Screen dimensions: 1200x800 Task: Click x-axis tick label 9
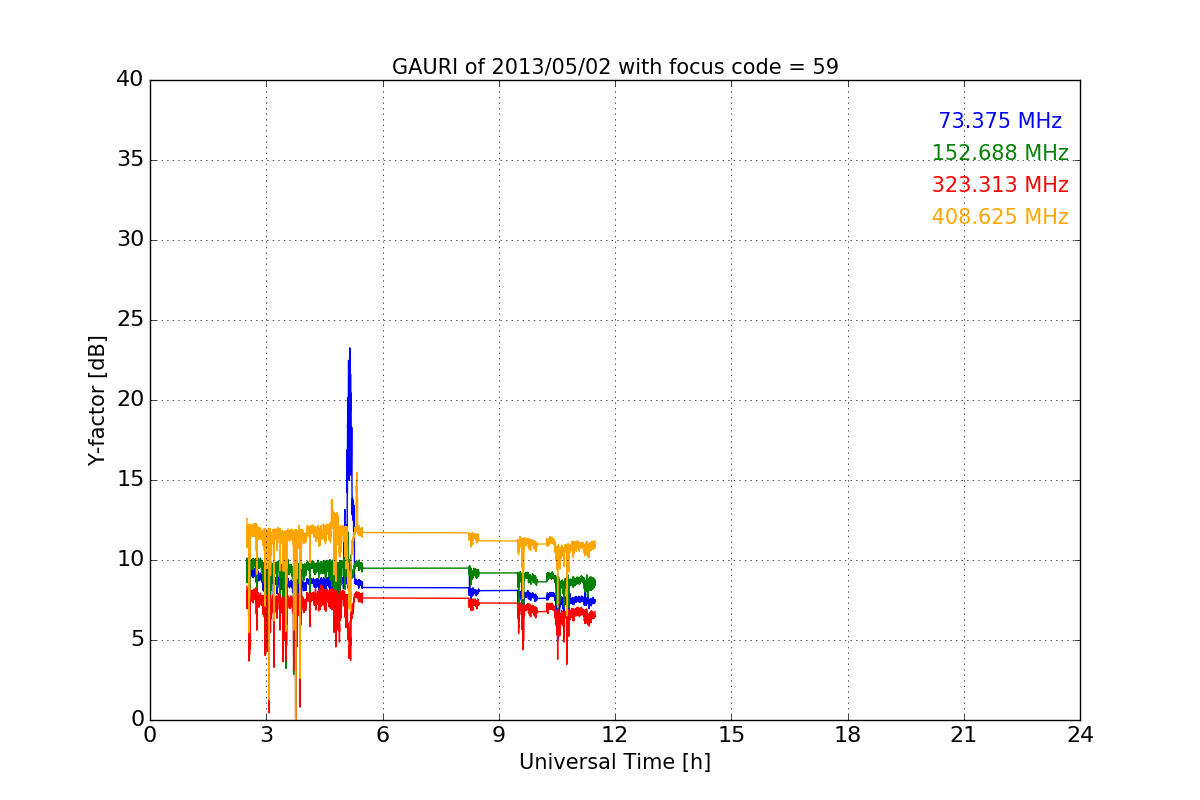tap(498, 734)
